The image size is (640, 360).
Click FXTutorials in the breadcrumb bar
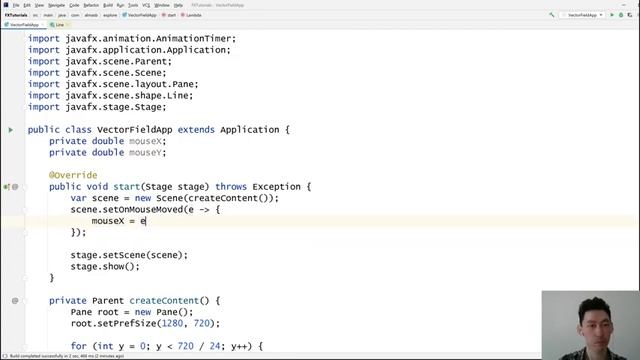coord(16,15)
